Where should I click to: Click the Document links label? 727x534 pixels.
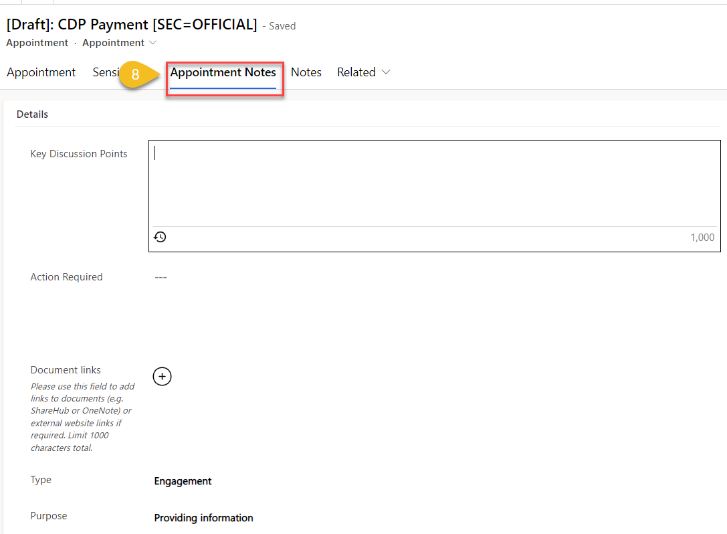[x=65, y=370]
